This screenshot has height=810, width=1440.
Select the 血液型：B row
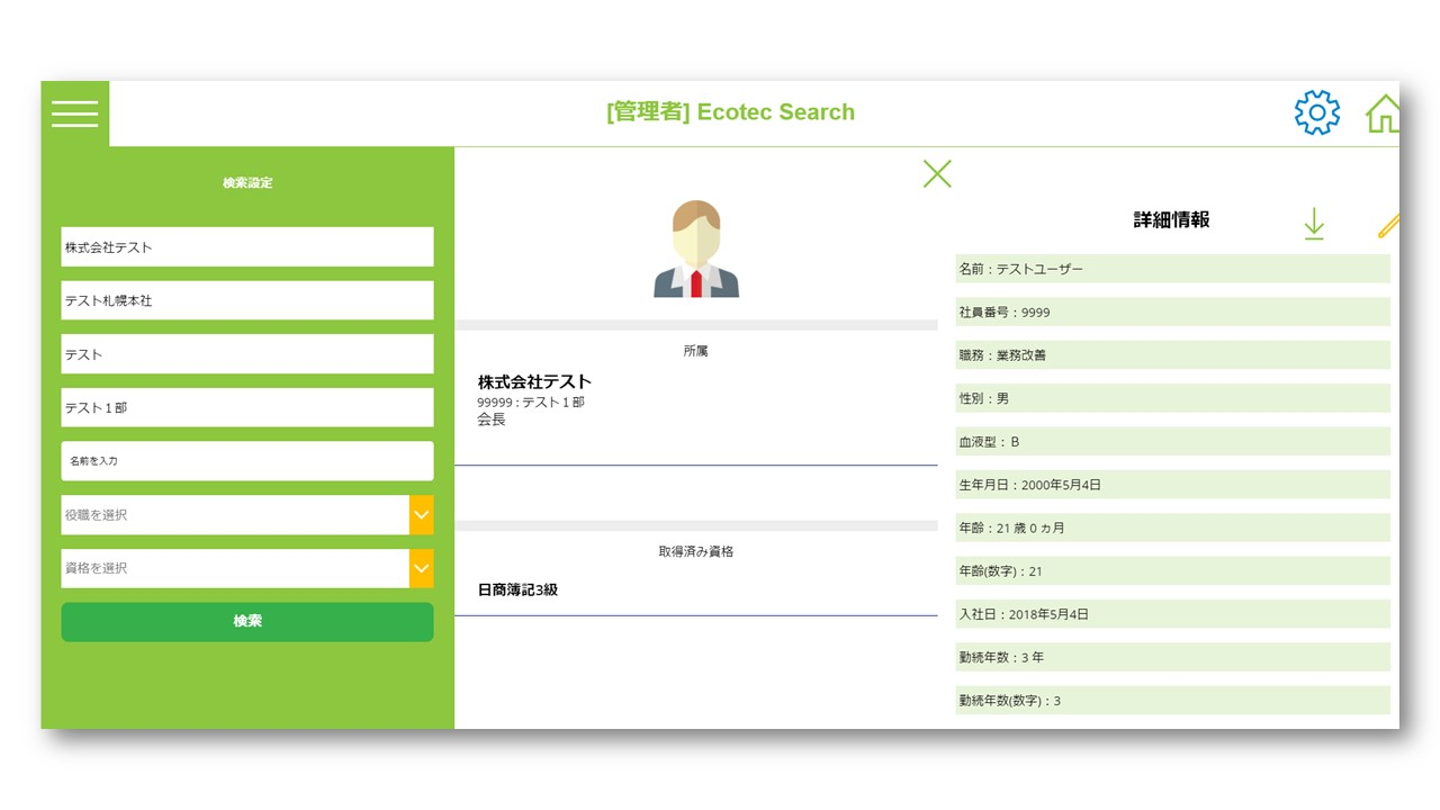(1172, 441)
